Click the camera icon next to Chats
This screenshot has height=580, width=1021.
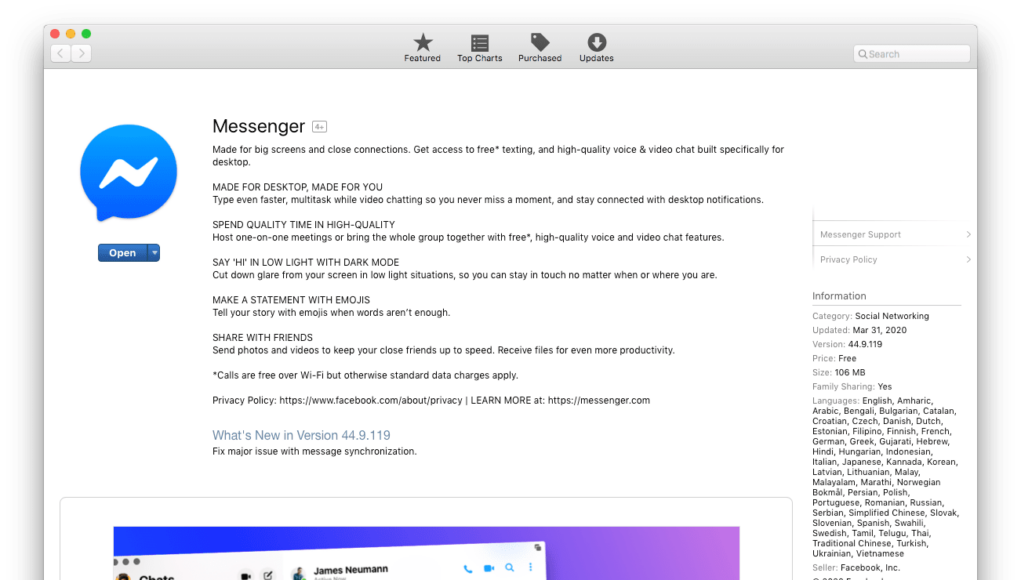(x=245, y=576)
